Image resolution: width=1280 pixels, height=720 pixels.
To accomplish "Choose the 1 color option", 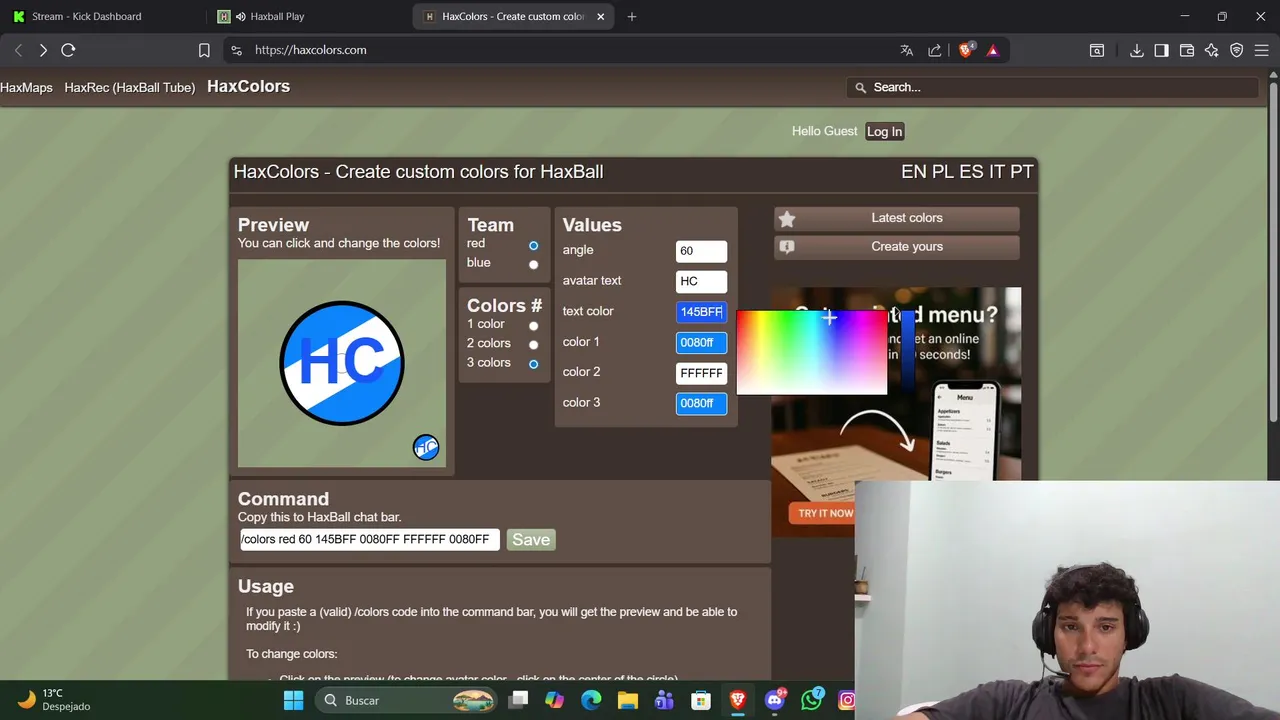I will pyautogui.click(x=533, y=326).
